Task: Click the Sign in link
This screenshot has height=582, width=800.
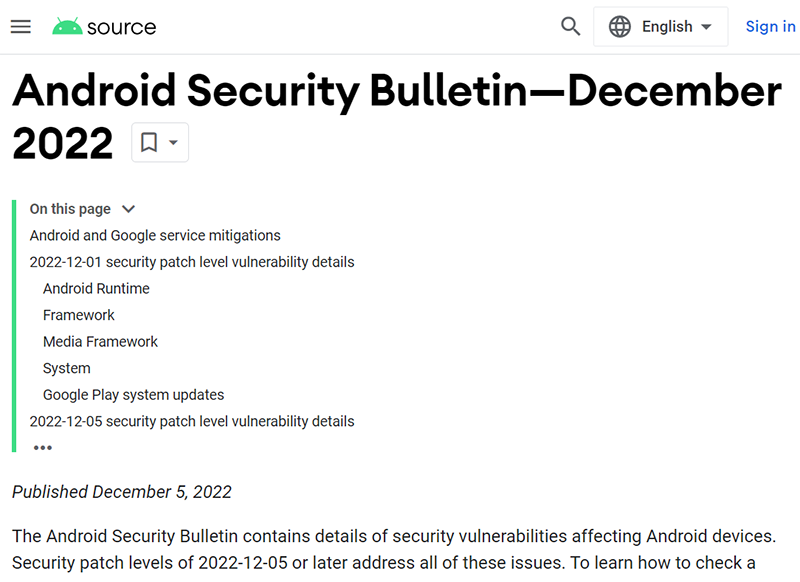Action: [x=770, y=27]
